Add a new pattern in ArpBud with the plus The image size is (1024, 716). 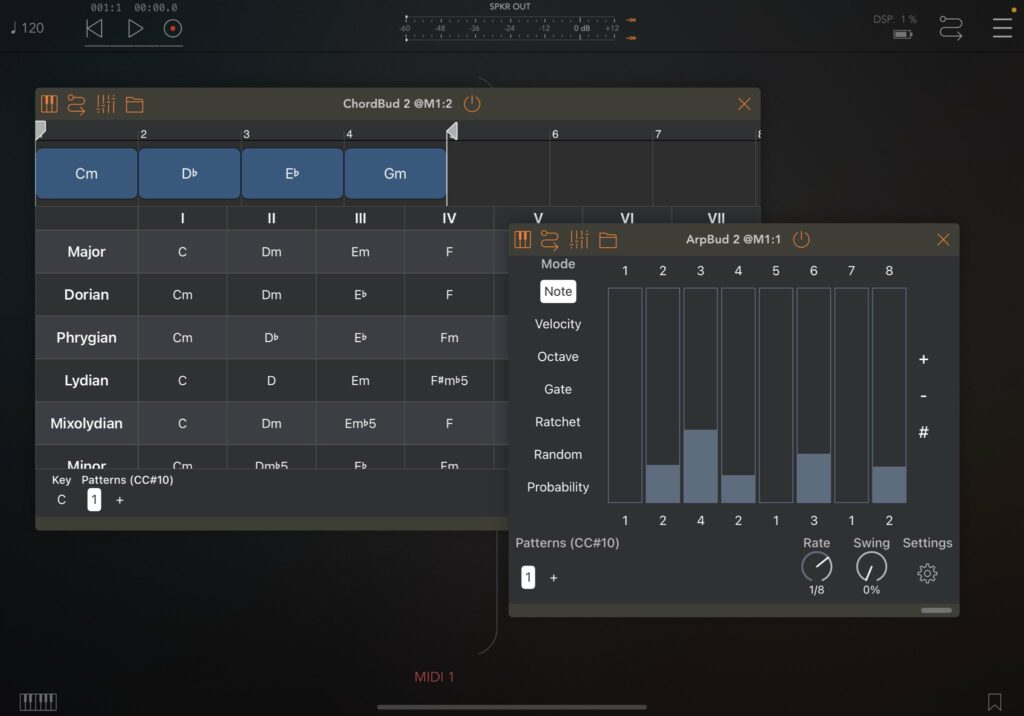pyautogui.click(x=554, y=577)
